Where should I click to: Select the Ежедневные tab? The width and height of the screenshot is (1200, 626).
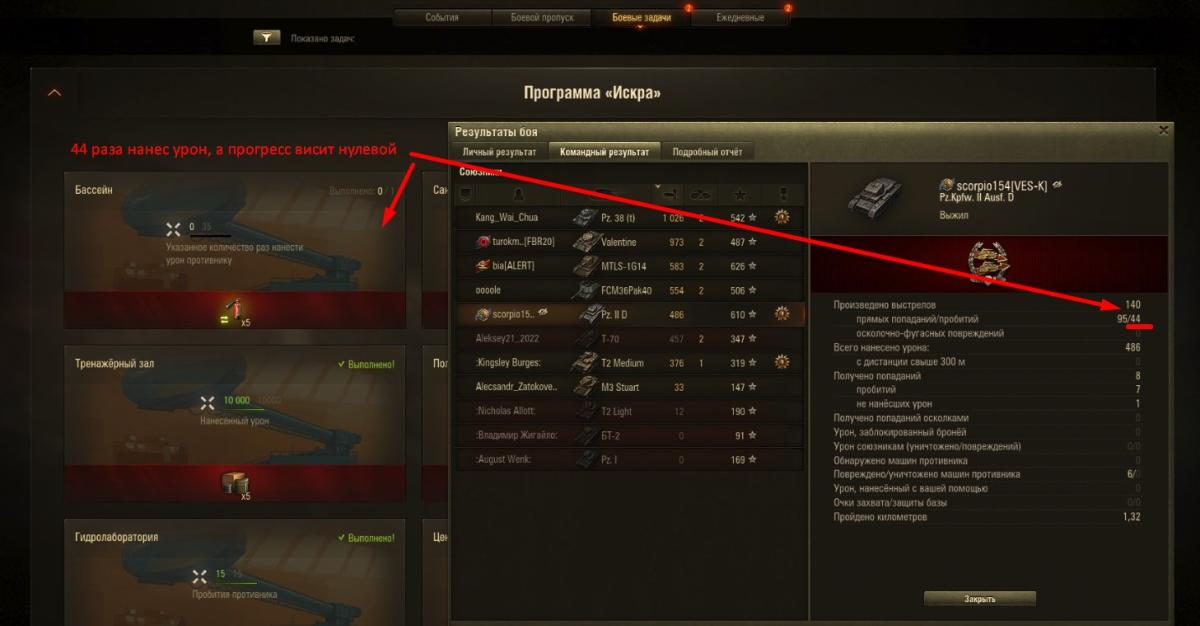[741, 18]
